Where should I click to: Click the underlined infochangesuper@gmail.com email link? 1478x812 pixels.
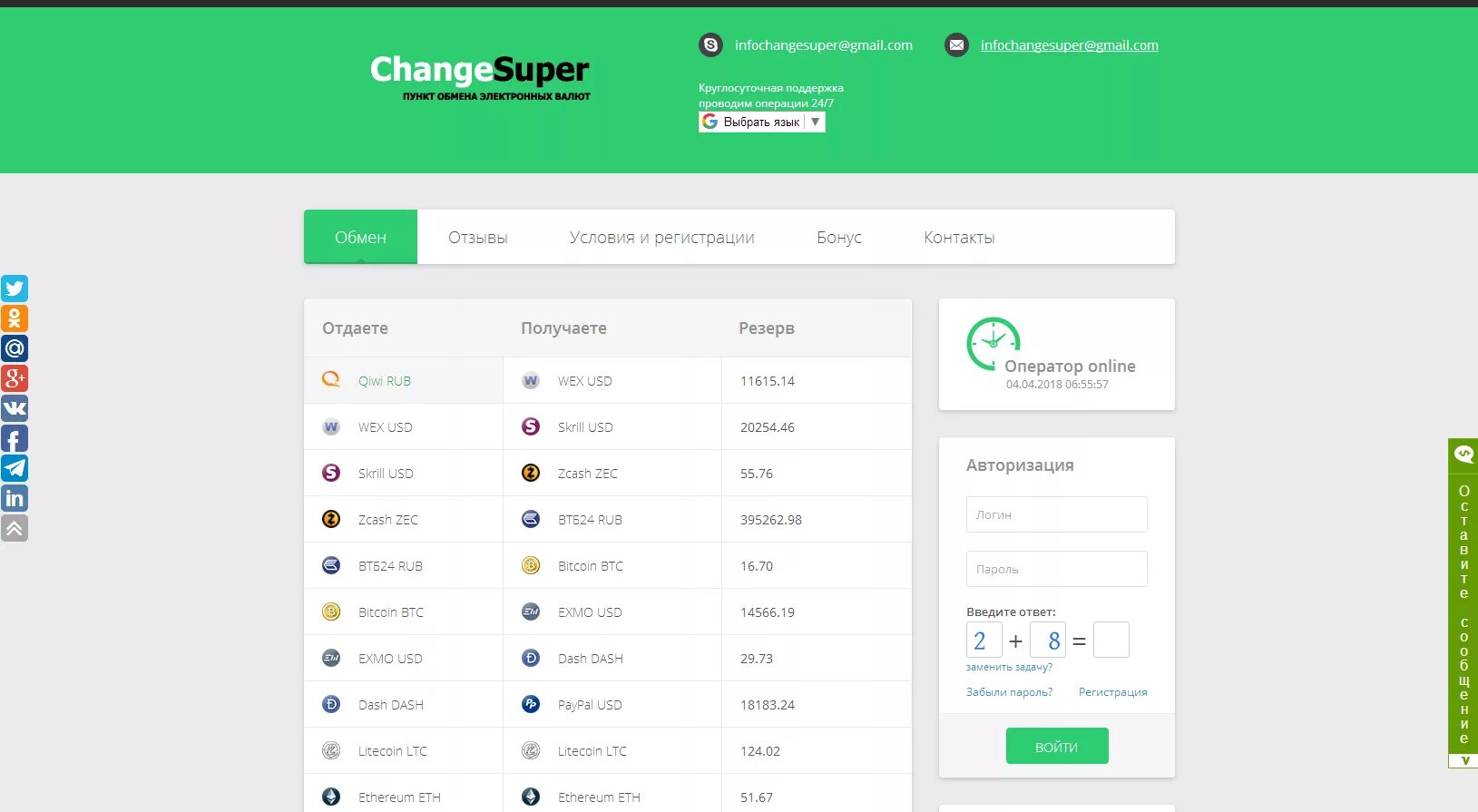[x=1070, y=45]
